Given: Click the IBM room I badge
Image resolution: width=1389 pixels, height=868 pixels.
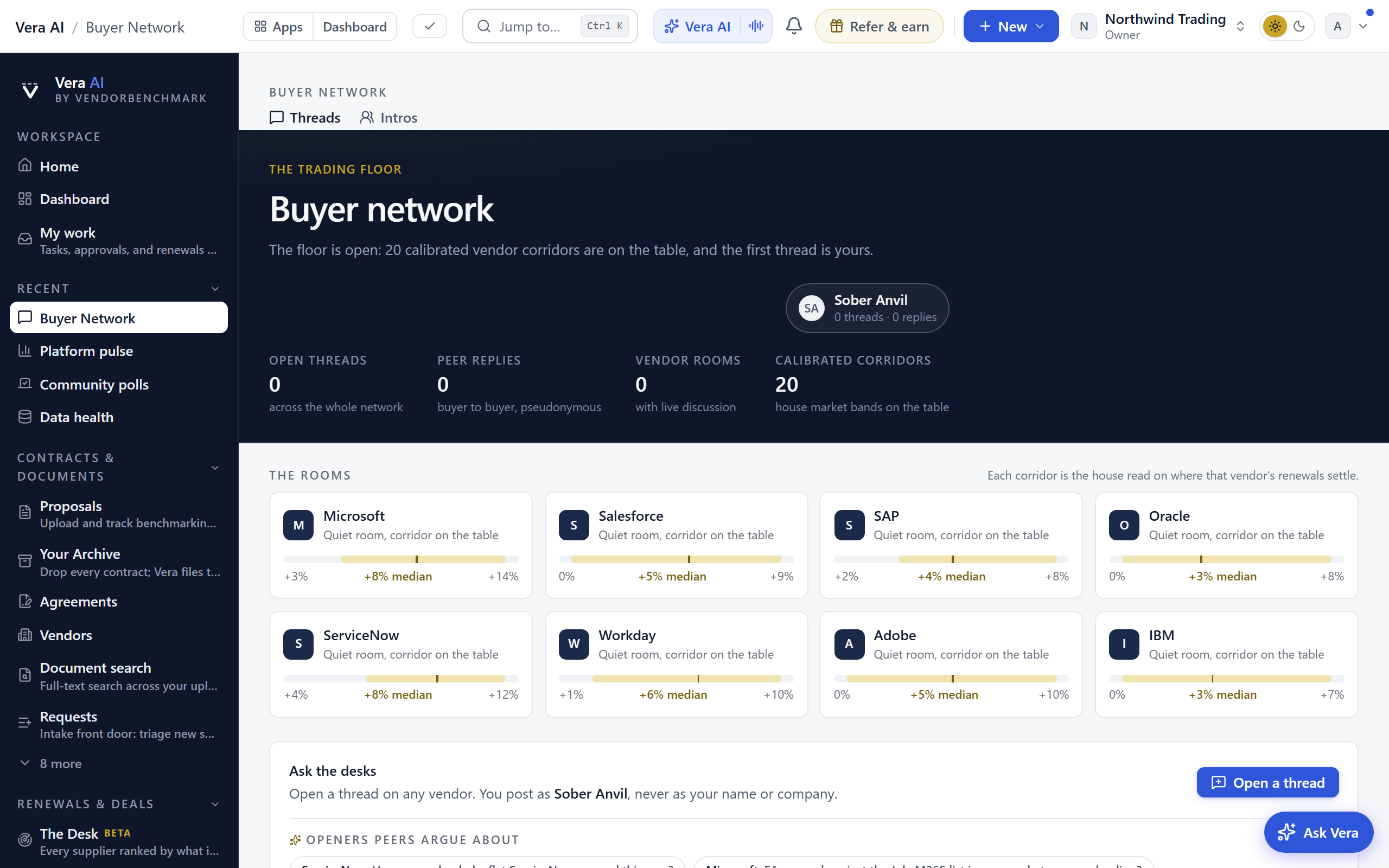Looking at the screenshot, I should click(x=1124, y=643).
